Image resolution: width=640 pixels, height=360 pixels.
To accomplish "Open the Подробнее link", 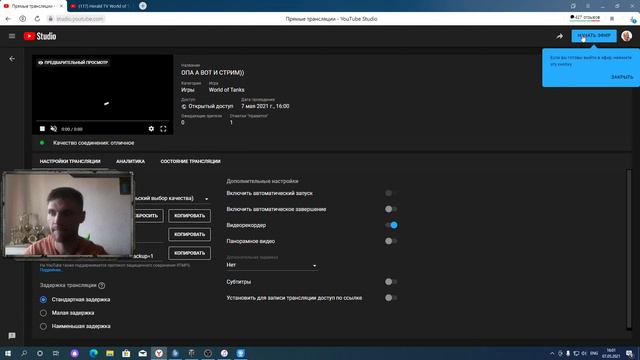I will click(x=51, y=270).
